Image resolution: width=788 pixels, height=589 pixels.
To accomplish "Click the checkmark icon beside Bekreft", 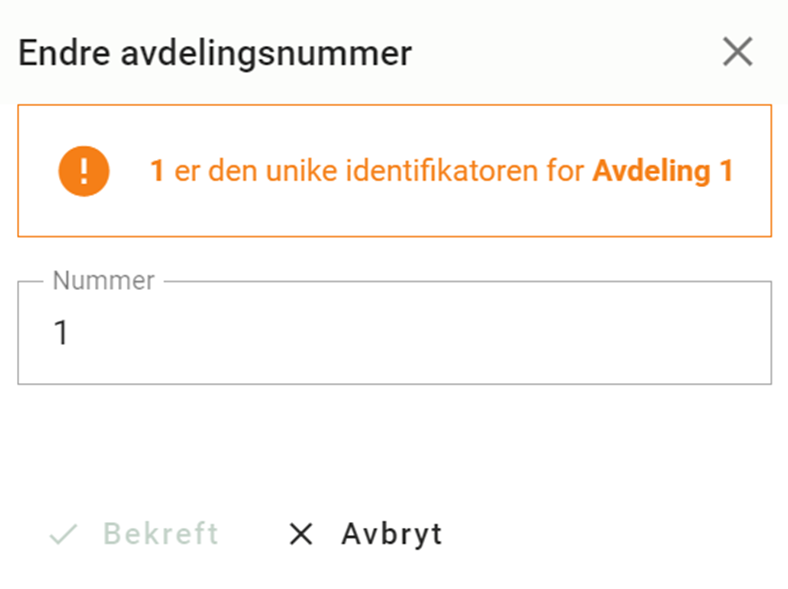I will coord(64,534).
